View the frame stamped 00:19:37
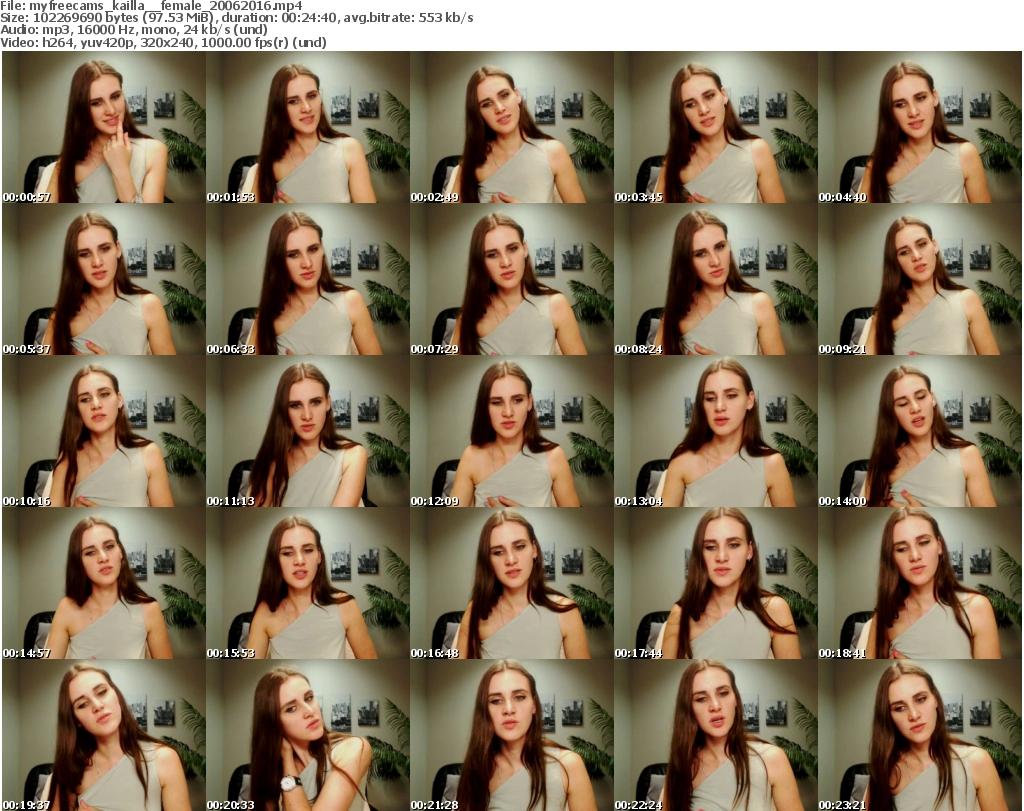 coord(104,735)
